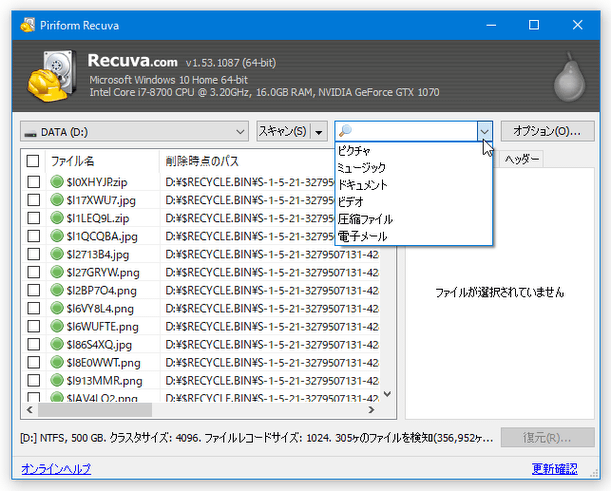The width and height of the screenshot is (611, 491).
Task: Click the green status dot for $I2BP7O4.png
Action: pos(57,290)
